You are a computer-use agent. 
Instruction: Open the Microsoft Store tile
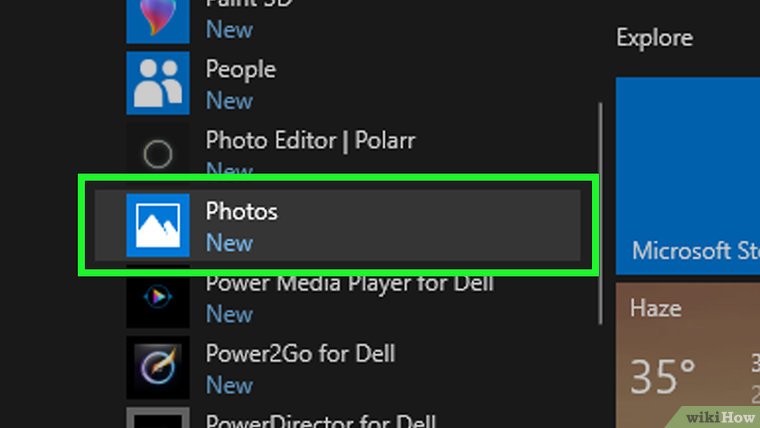tap(688, 176)
